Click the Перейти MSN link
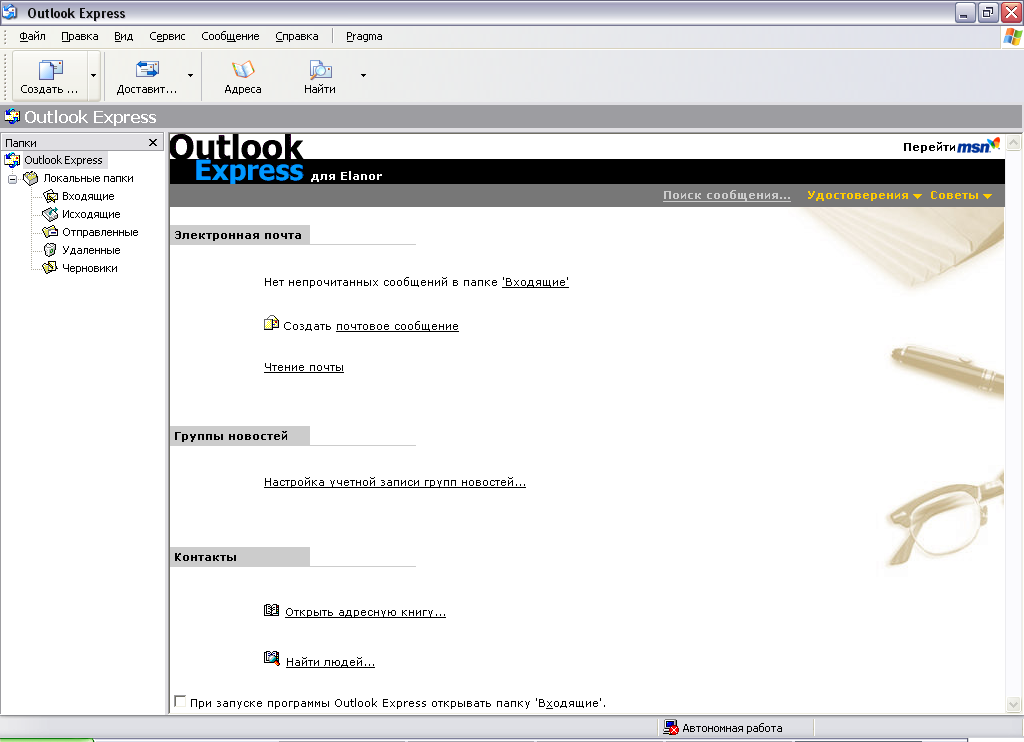Screen dimensions: 1024x742 [951, 146]
